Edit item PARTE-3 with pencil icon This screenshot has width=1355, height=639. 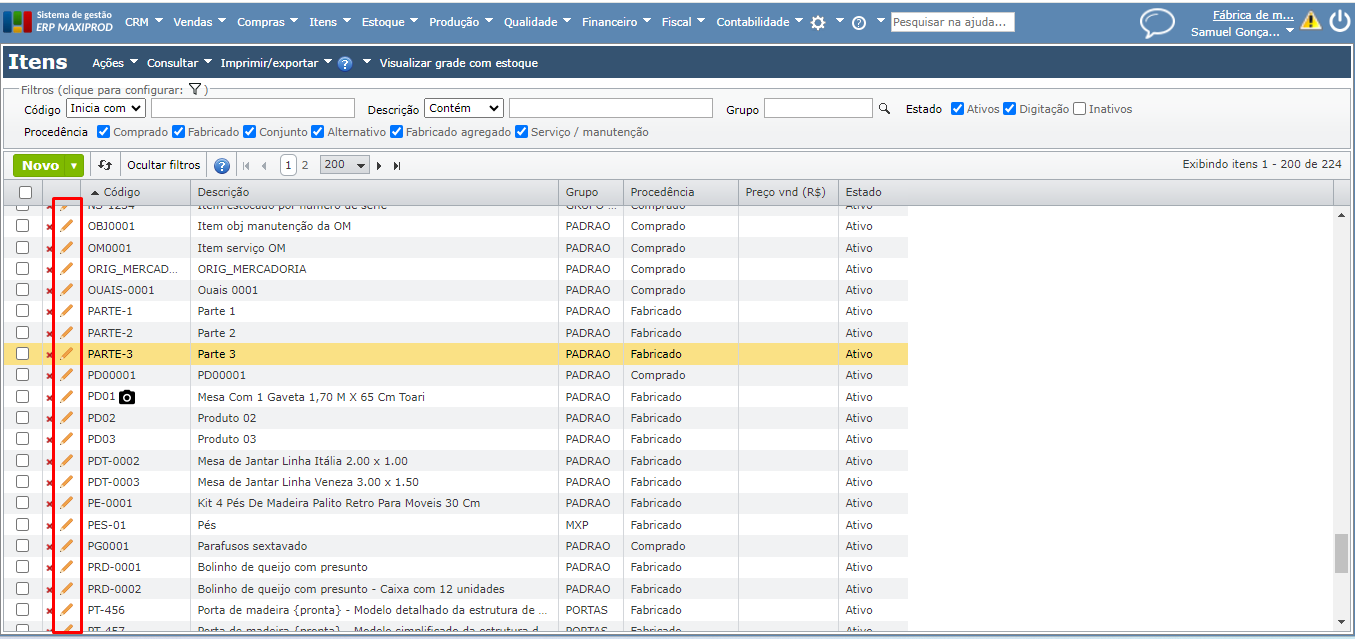tap(67, 354)
